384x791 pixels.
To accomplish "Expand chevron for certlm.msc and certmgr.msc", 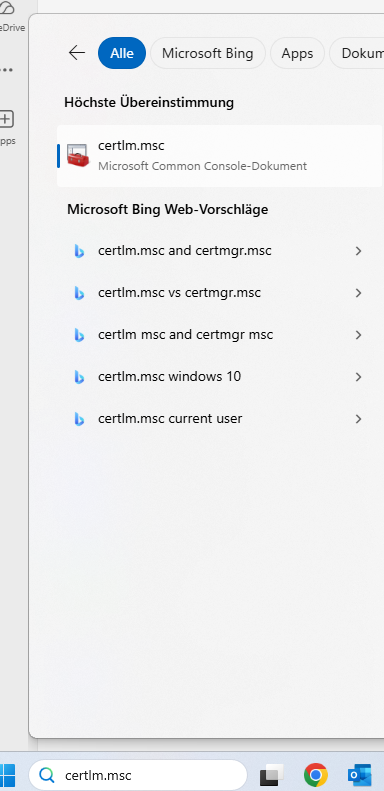I will (x=358, y=251).
